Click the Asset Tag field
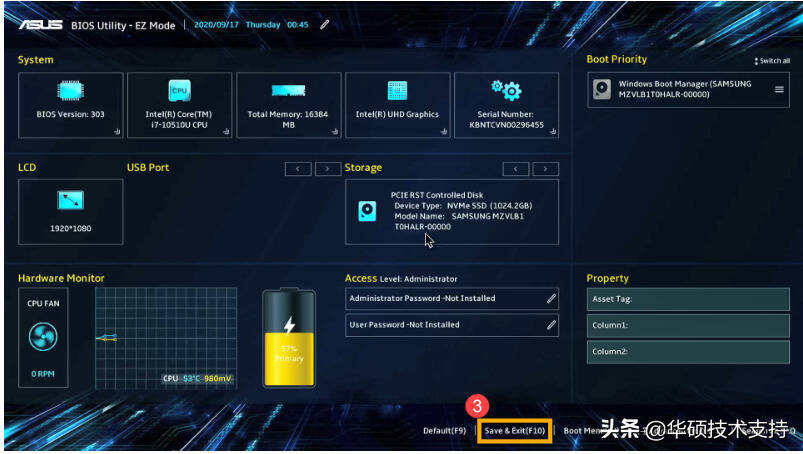 click(688, 299)
